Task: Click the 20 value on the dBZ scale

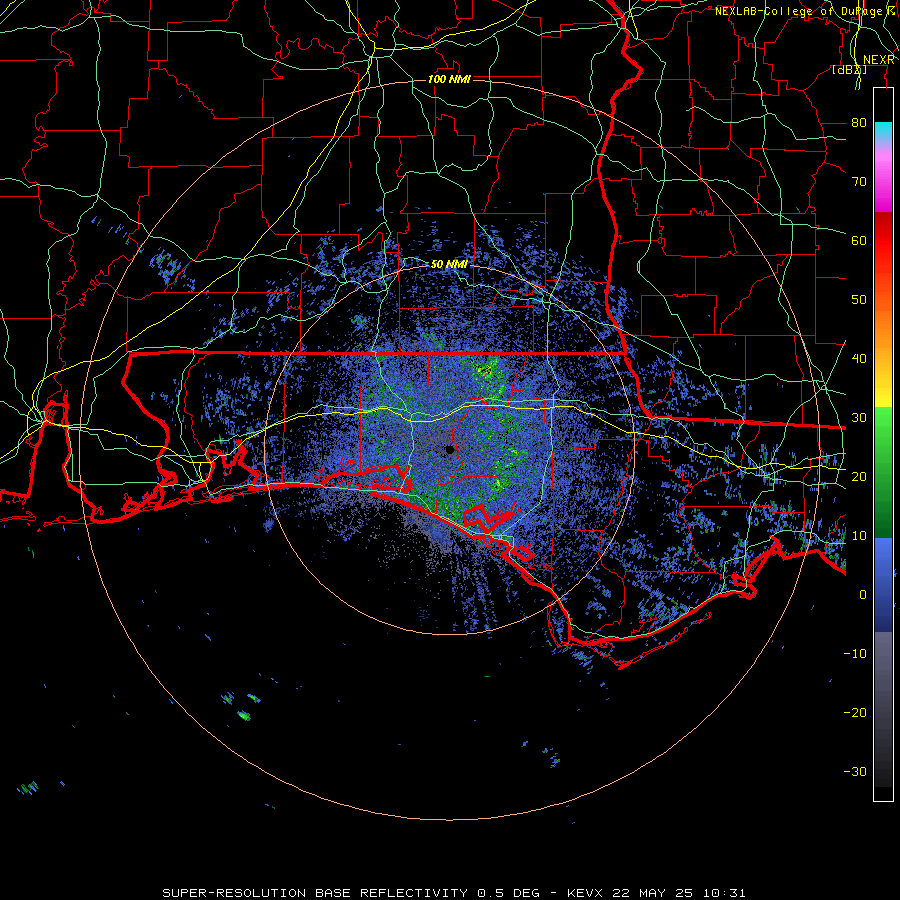Action: click(x=859, y=476)
